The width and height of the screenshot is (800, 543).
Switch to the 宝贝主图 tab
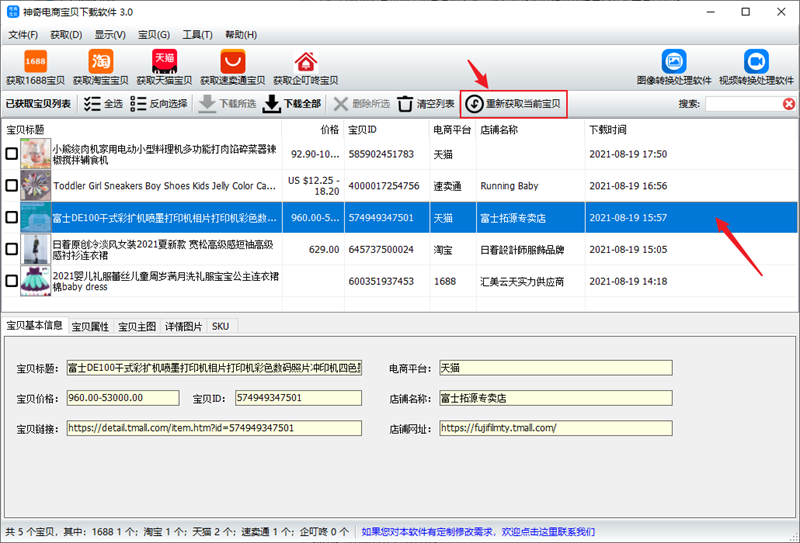pyautogui.click(x=137, y=327)
